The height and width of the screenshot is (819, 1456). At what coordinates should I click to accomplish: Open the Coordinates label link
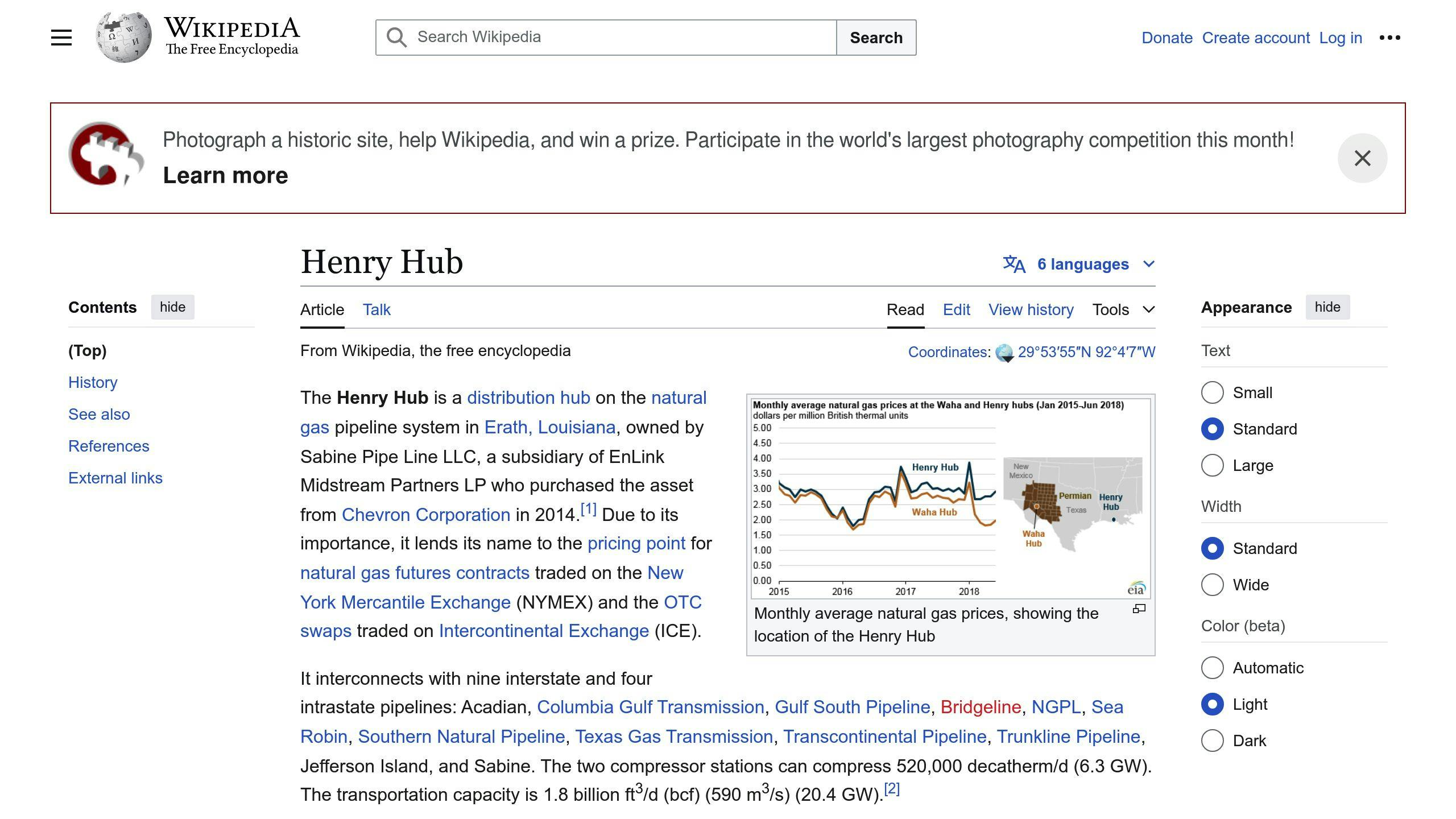coord(948,352)
